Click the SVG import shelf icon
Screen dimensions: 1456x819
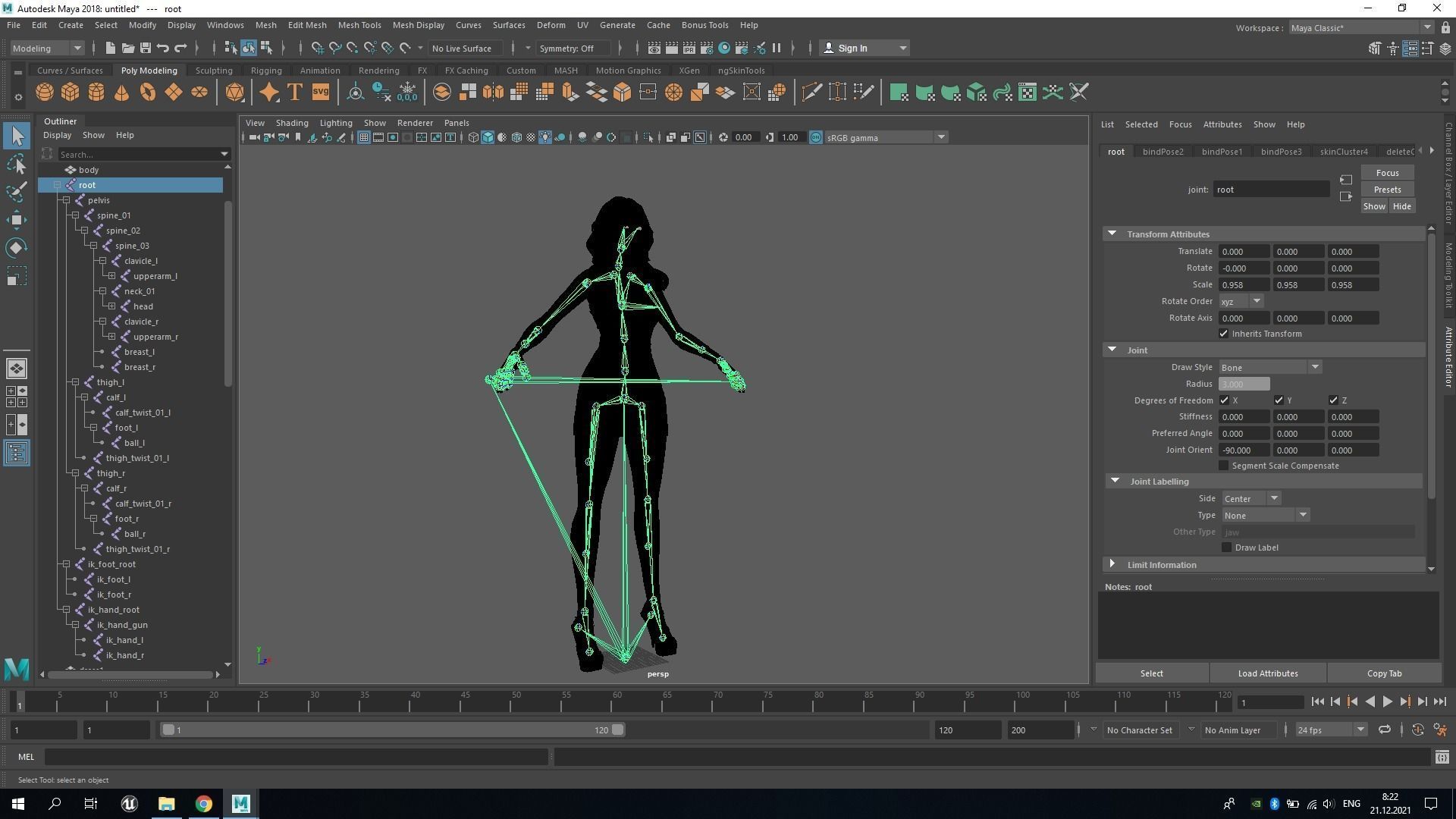point(321,93)
